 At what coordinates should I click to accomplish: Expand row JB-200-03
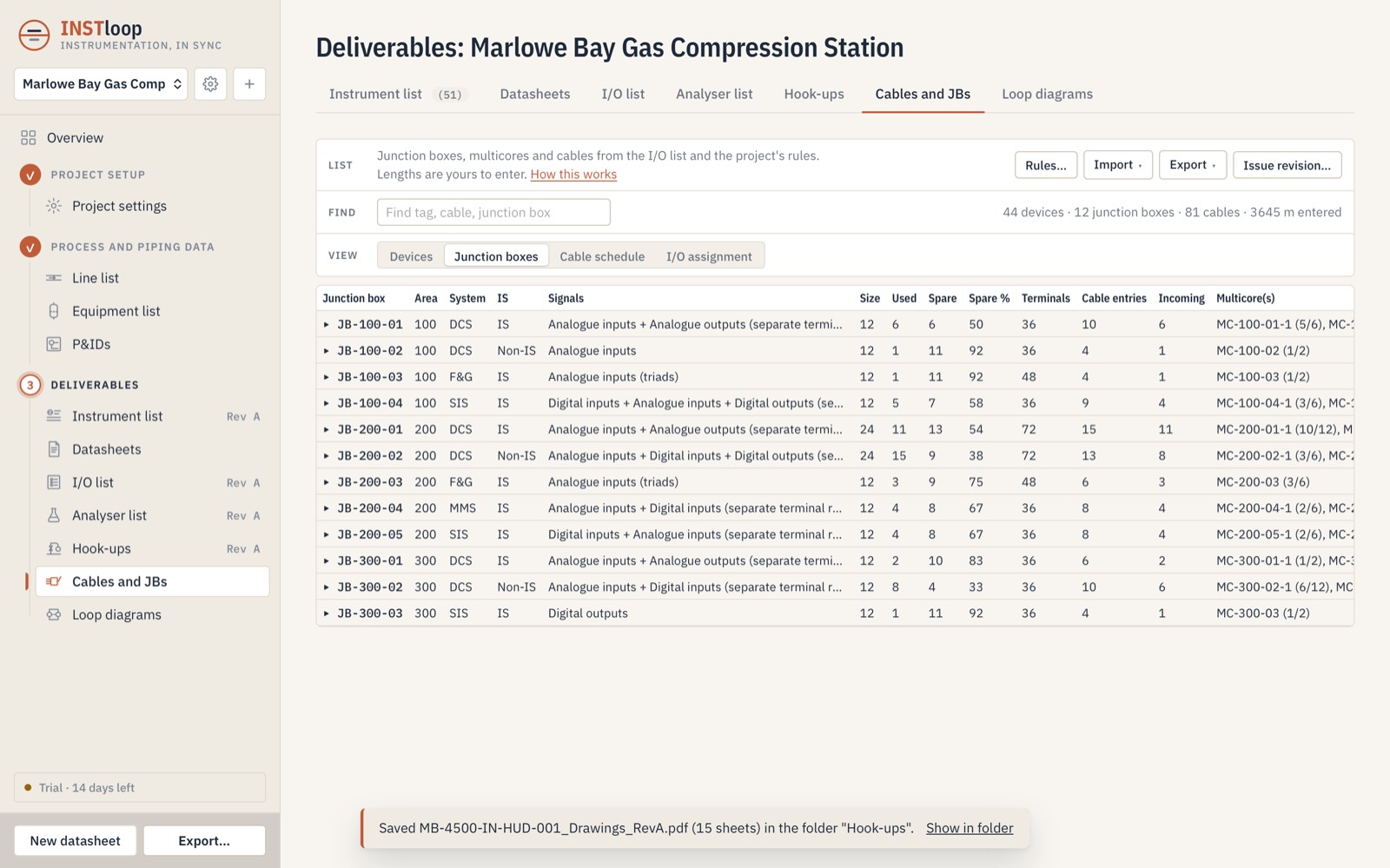coord(327,482)
